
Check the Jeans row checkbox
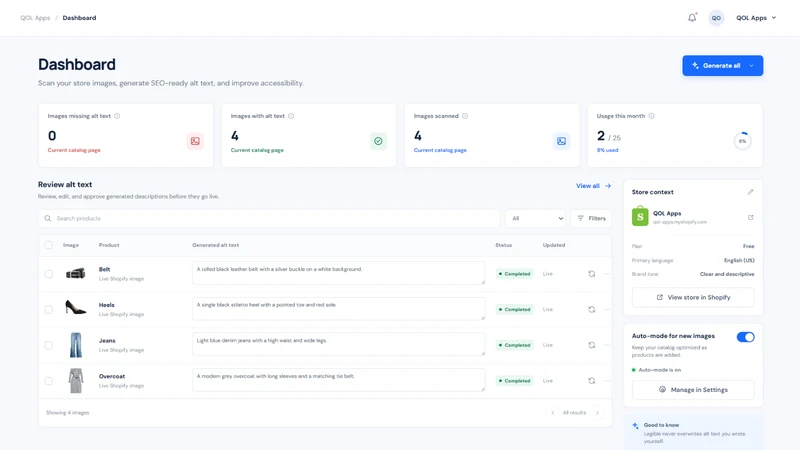pyautogui.click(x=48, y=345)
